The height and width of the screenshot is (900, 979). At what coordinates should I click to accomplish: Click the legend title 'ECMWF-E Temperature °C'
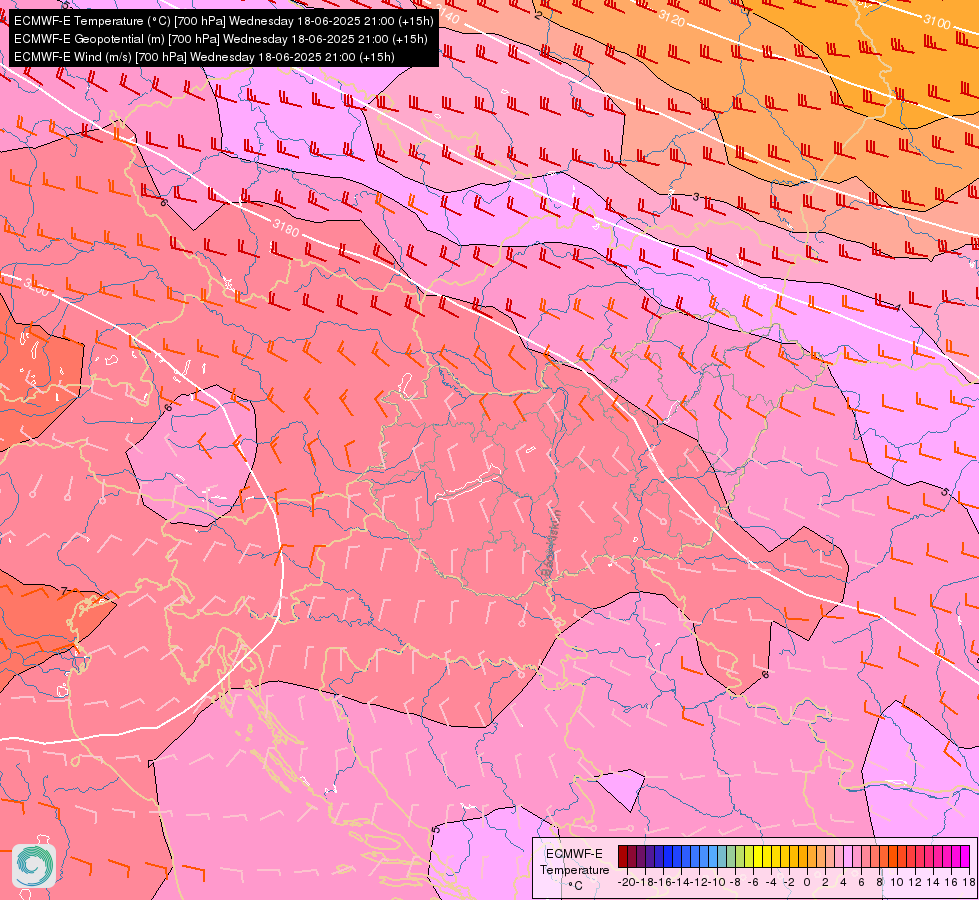click(x=574, y=869)
